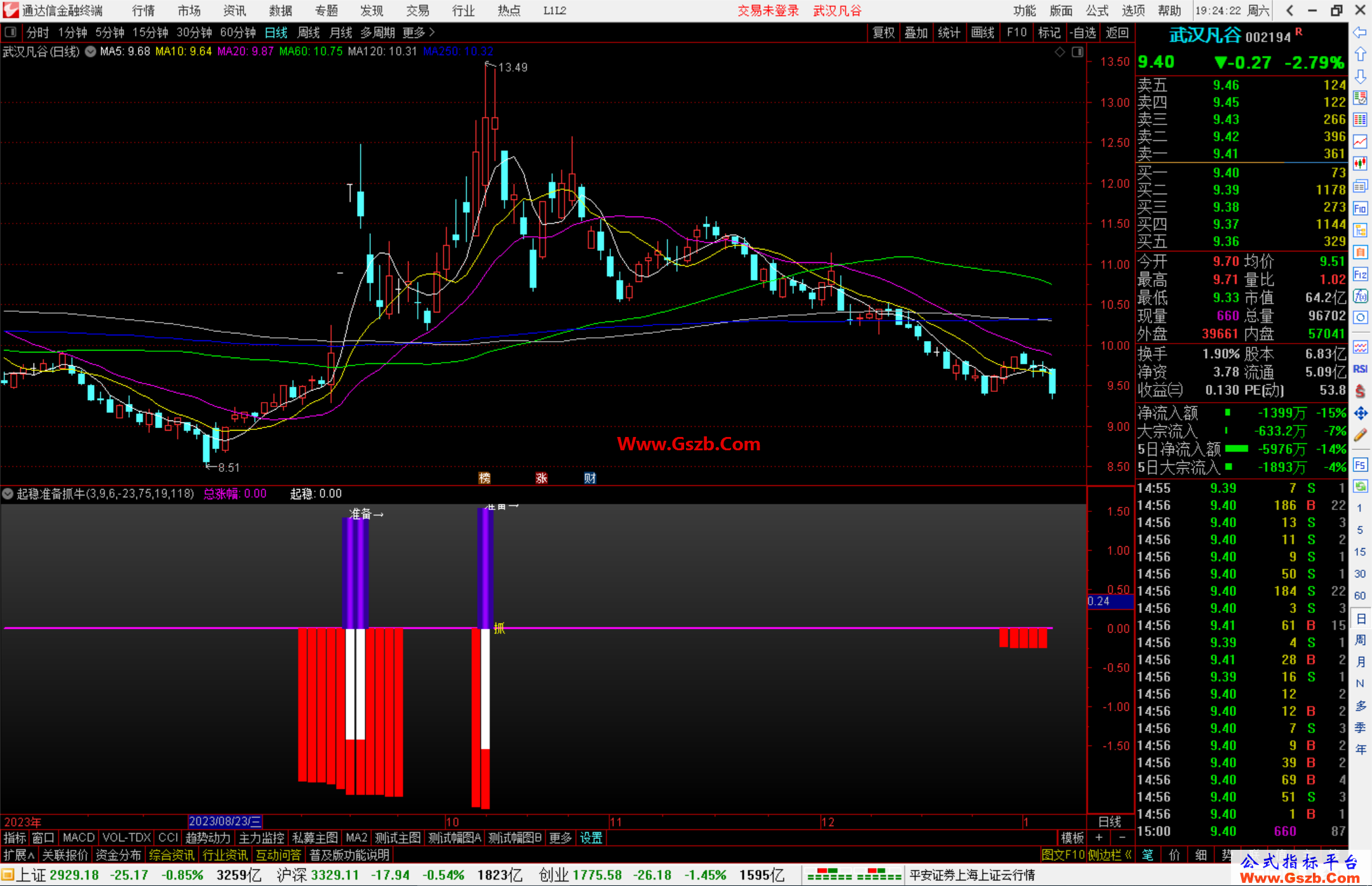Click the down arrow icon in right sidebar
The height and width of the screenshot is (886, 1372).
click(x=1360, y=77)
